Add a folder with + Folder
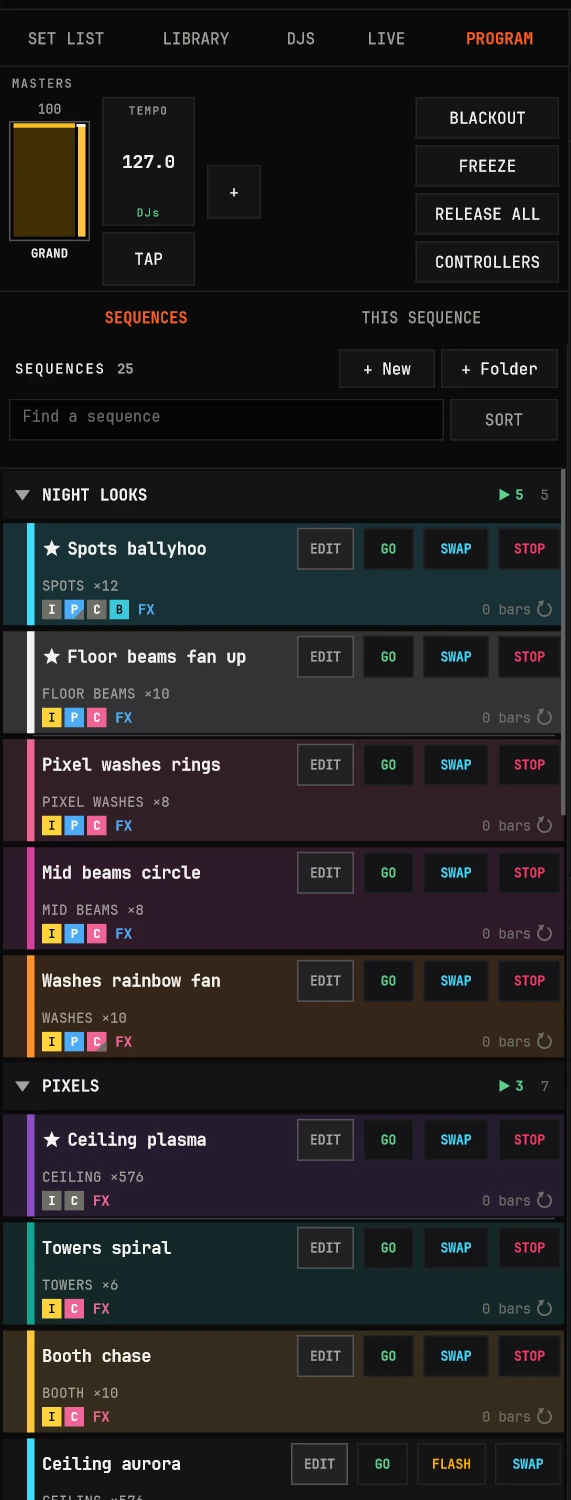Screen dimensions: 571x1500 point(499,369)
